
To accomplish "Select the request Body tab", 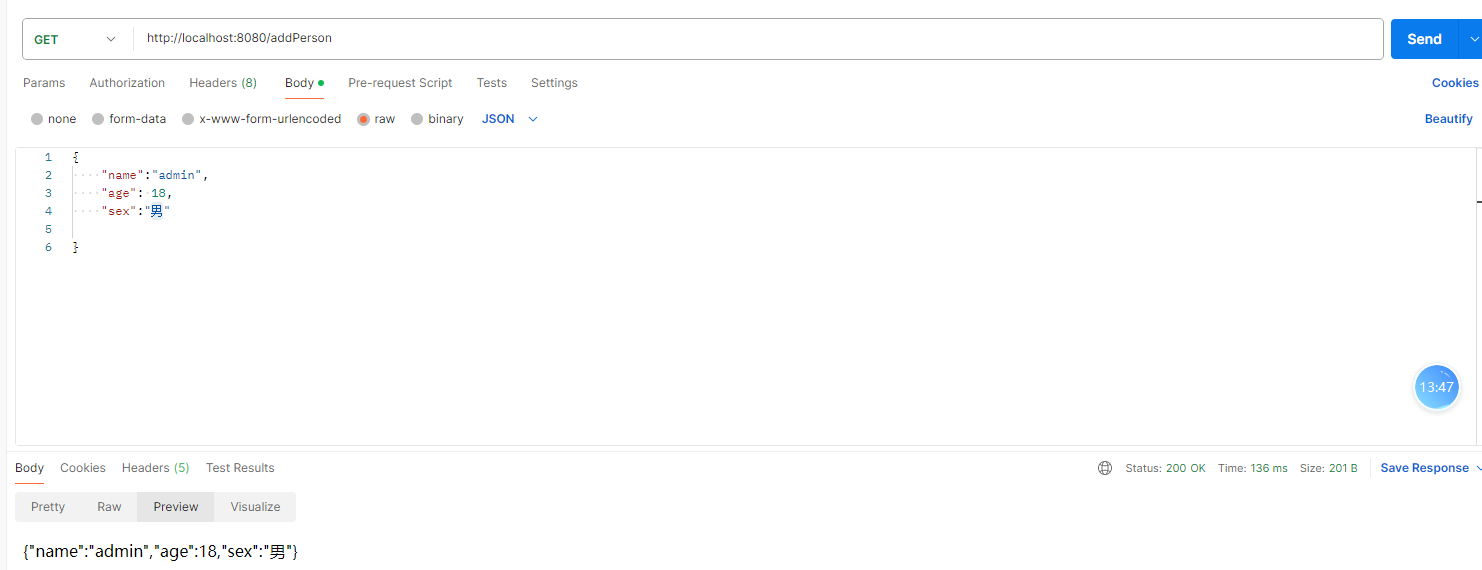I will 304,83.
